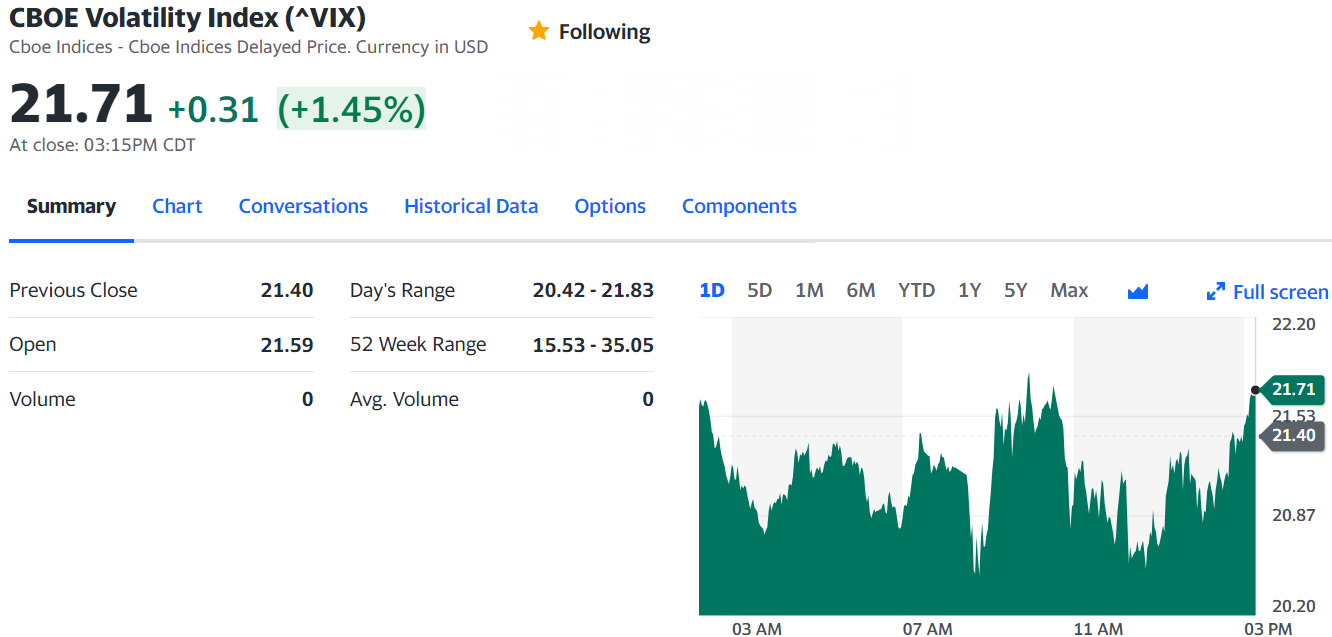This screenshot has width=1332, height=637.
Task: Click the green 21.71 current price marker
Action: (1294, 389)
